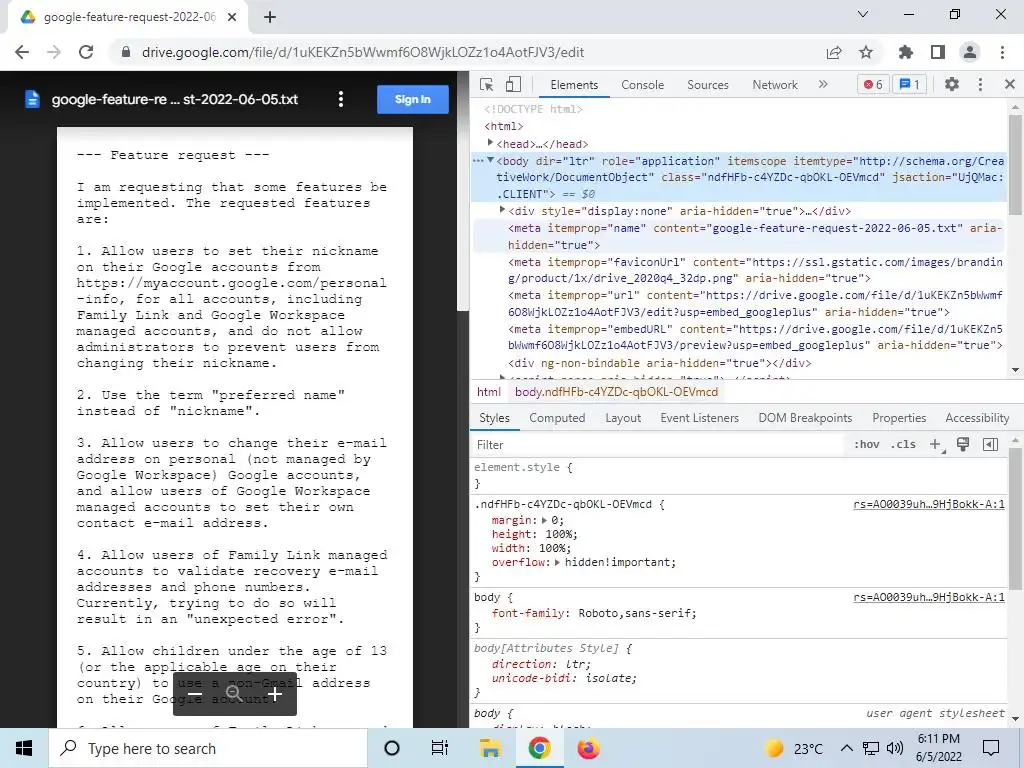Viewport: 1024px width, 768px height.
Task: Open the Layout pane tab
Action: point(623,418)
